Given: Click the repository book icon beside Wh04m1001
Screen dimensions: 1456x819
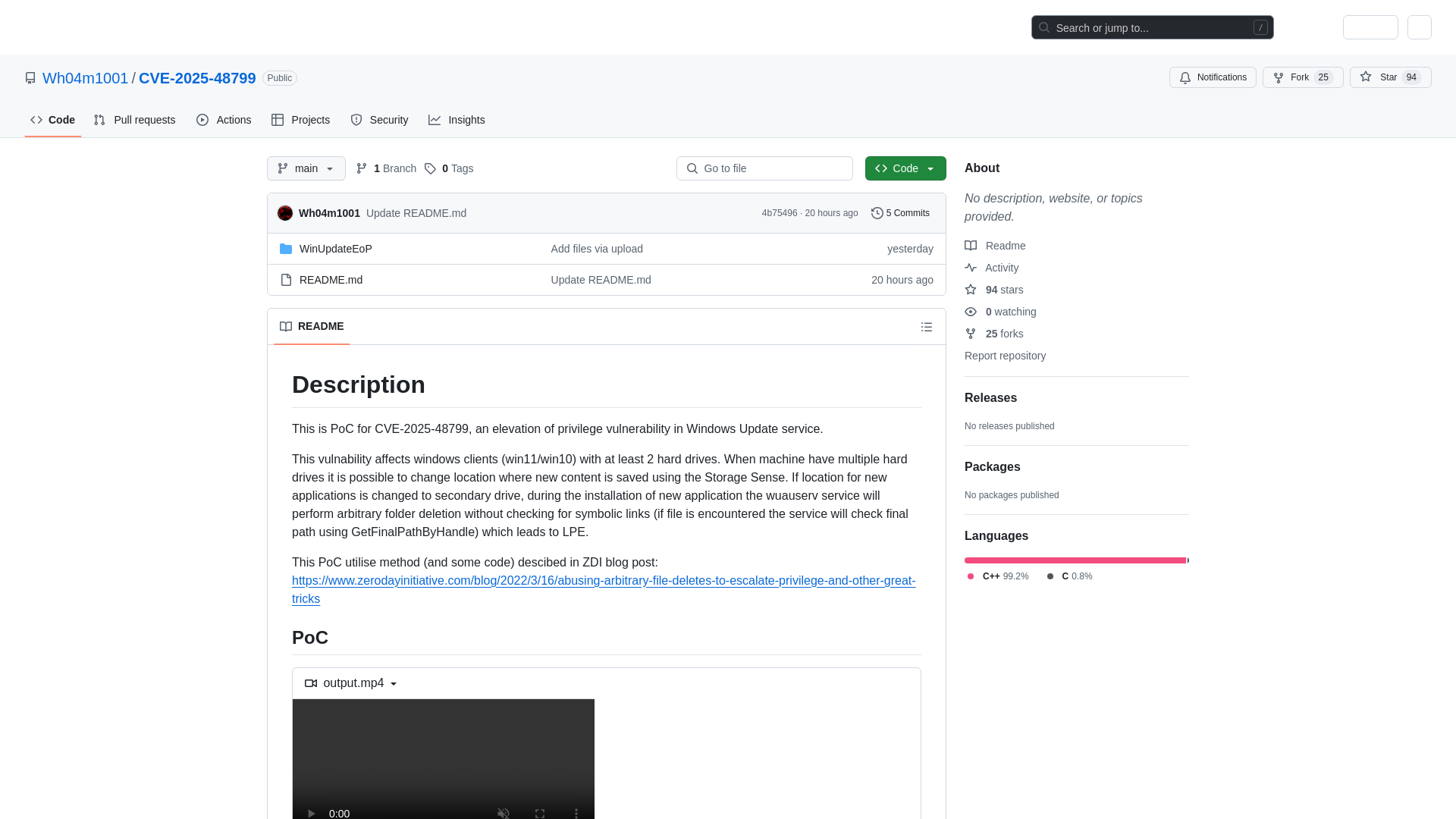Looking at the screenshot, I should pos(30,78).
